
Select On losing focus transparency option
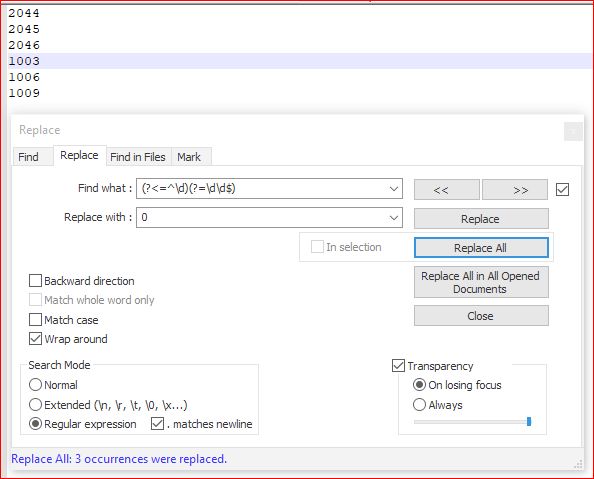click(419, 385)
